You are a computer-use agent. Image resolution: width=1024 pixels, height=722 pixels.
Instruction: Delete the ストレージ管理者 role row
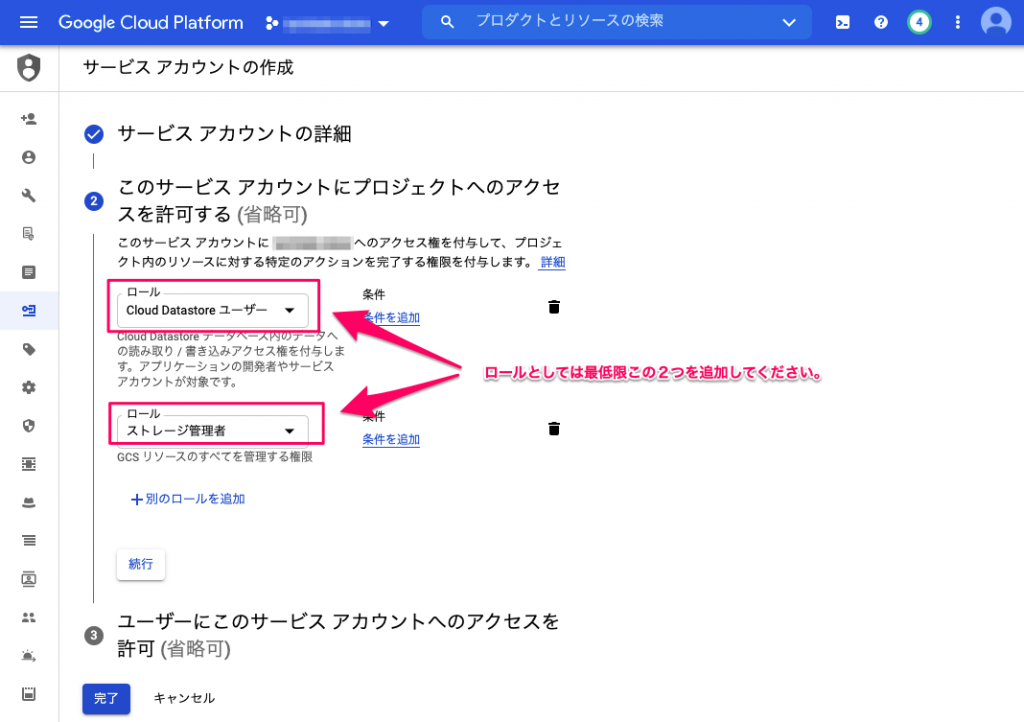tap(554, 428)
